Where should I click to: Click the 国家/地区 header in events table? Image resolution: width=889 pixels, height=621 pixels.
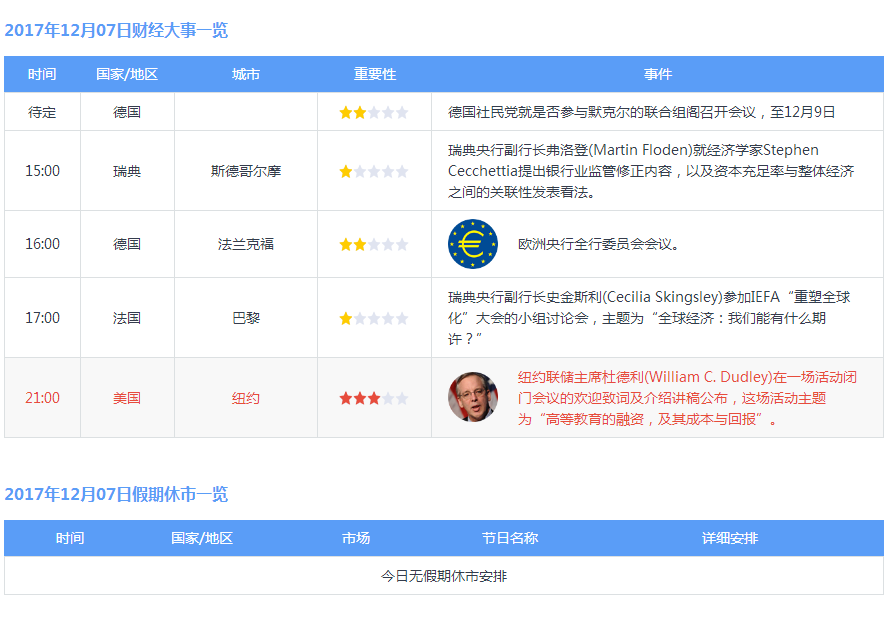[x=127, y=74]
